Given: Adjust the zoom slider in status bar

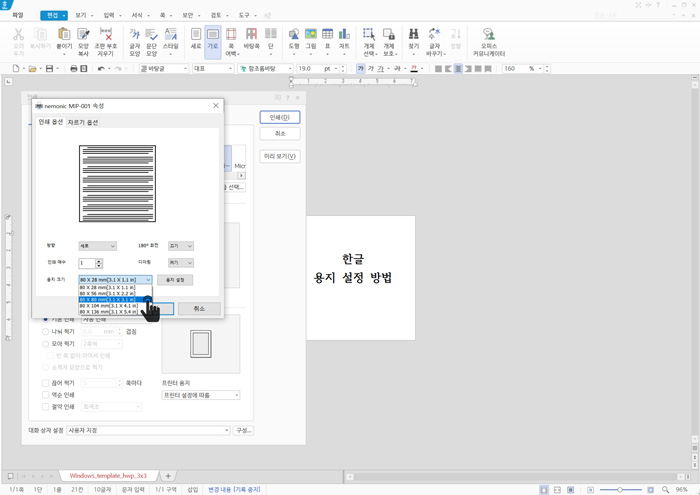Looking at the screenshot, I should [620, 490].
